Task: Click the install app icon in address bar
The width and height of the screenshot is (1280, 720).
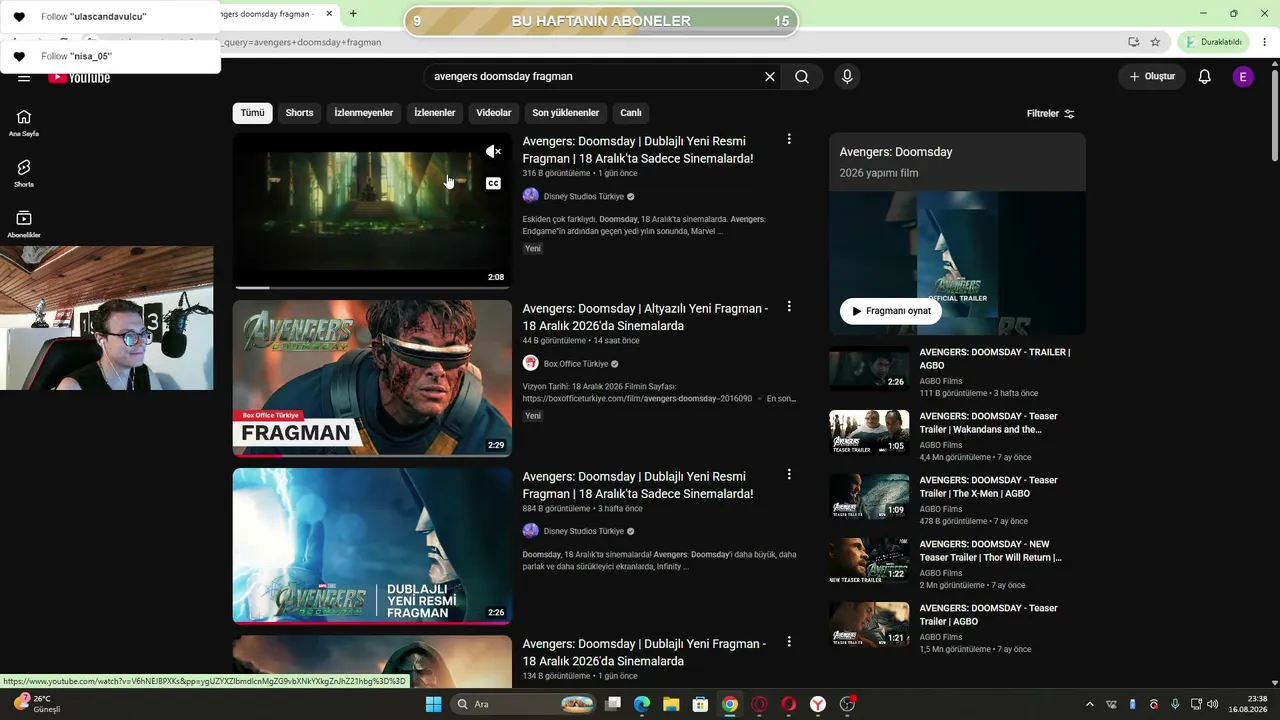Action: coord(1133,42)
